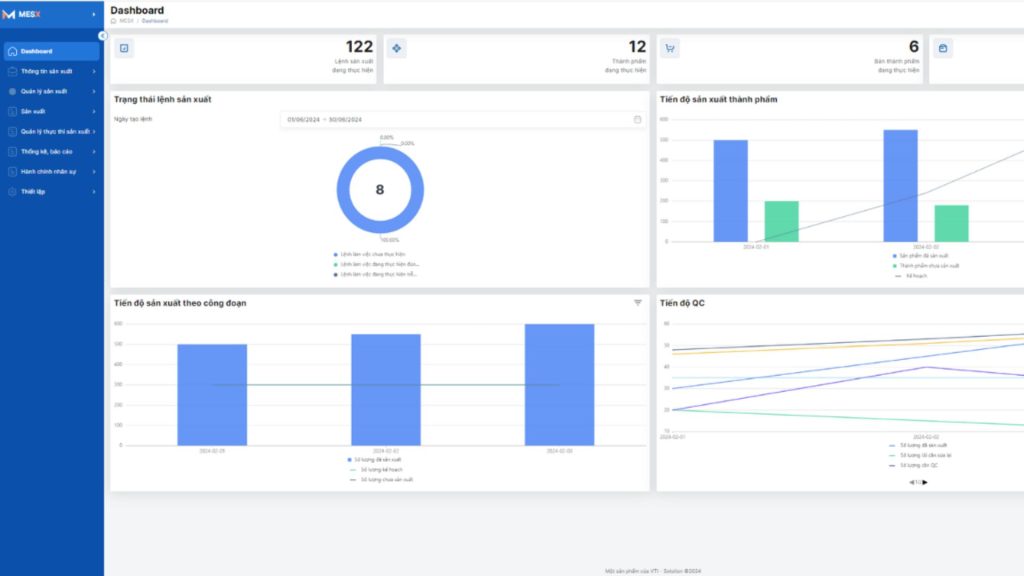Click the home icon in the breadcrumb
The width and height of the screenshot is (1024, 576).
point(114,21)
